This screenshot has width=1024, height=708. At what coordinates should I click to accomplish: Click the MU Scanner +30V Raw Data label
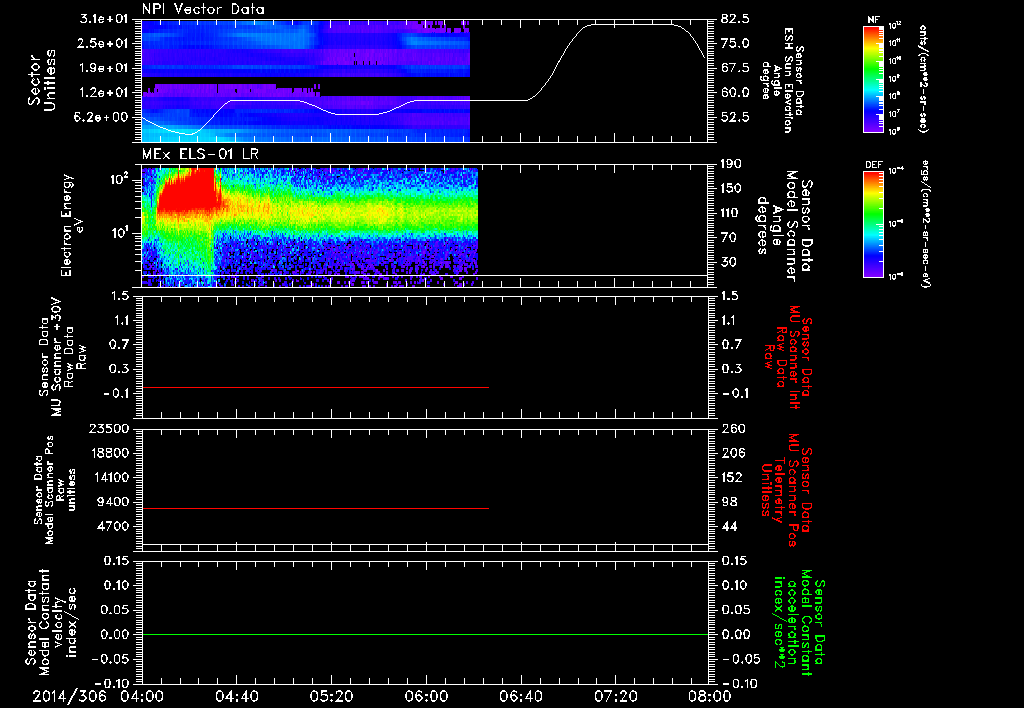(x=61, y=357)
